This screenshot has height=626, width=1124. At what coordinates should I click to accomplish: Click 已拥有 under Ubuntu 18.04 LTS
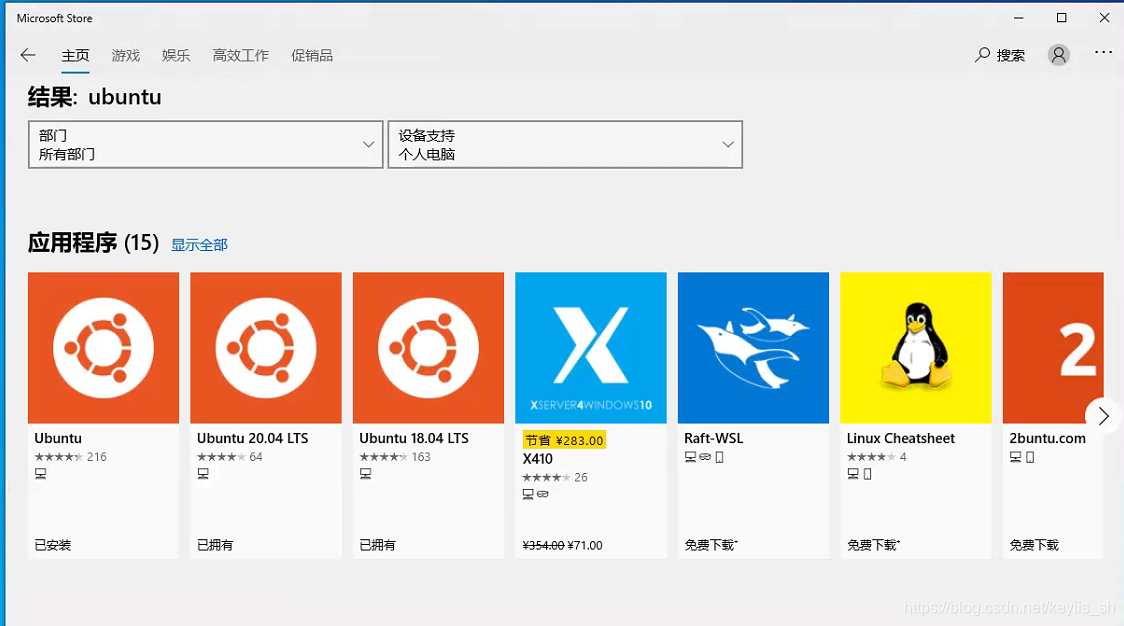[x=378, y=546]
